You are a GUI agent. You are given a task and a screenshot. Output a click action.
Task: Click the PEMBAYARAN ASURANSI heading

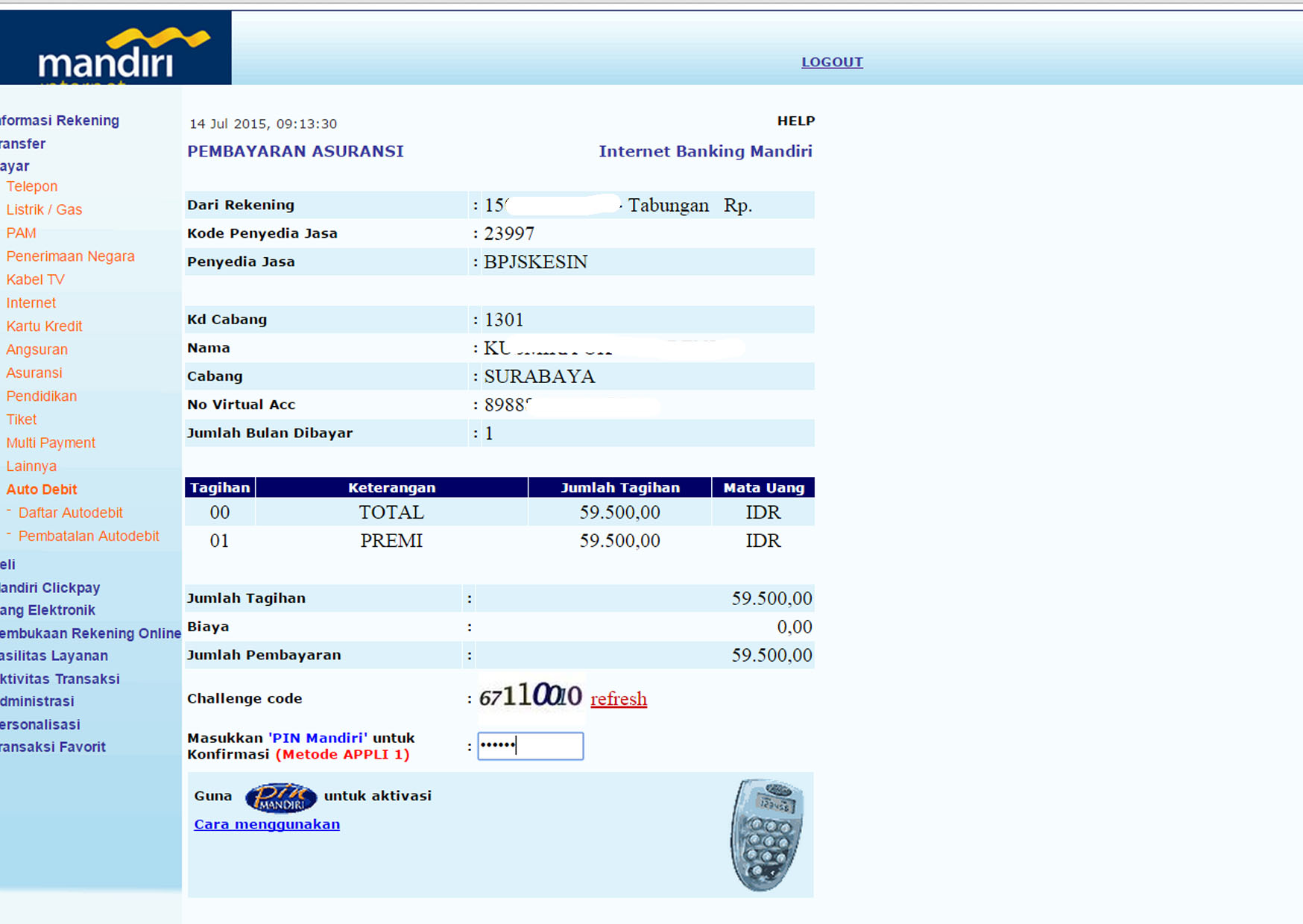pyautogui.click(x=295, y=151)
